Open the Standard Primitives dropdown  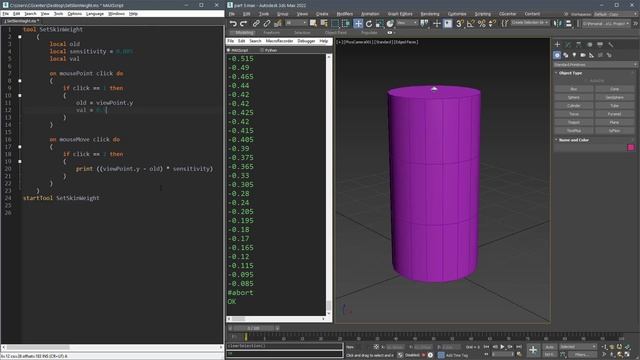pyautogui.click(x=595, y=64)
